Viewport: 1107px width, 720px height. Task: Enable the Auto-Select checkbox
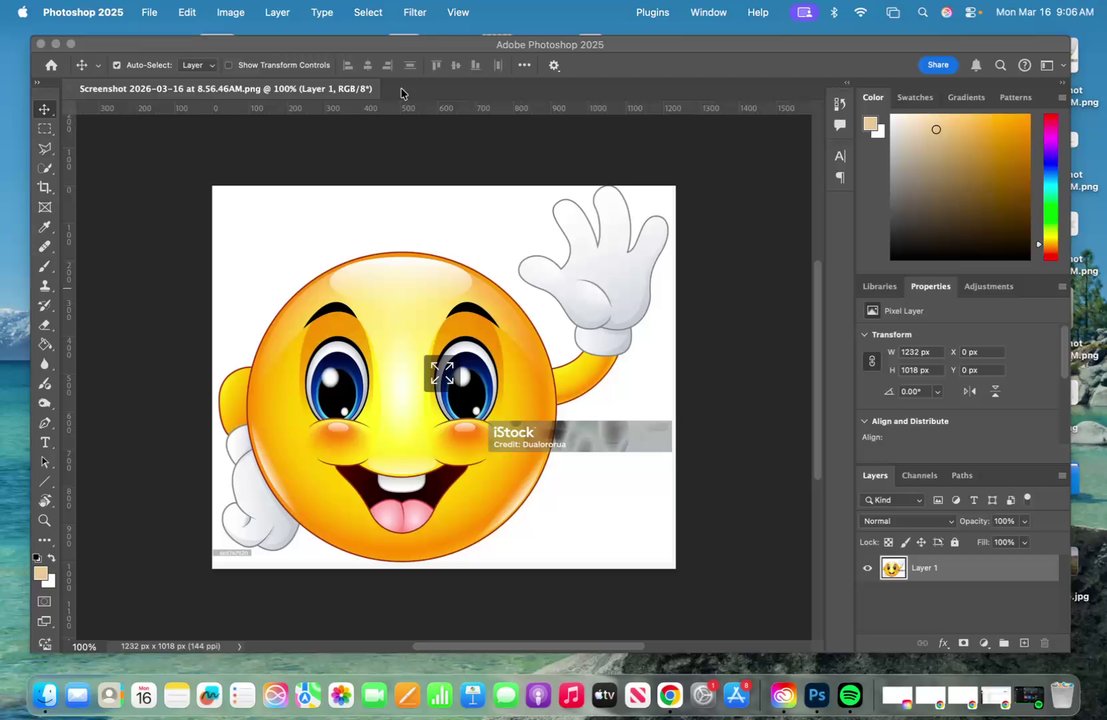coord(116,65)
